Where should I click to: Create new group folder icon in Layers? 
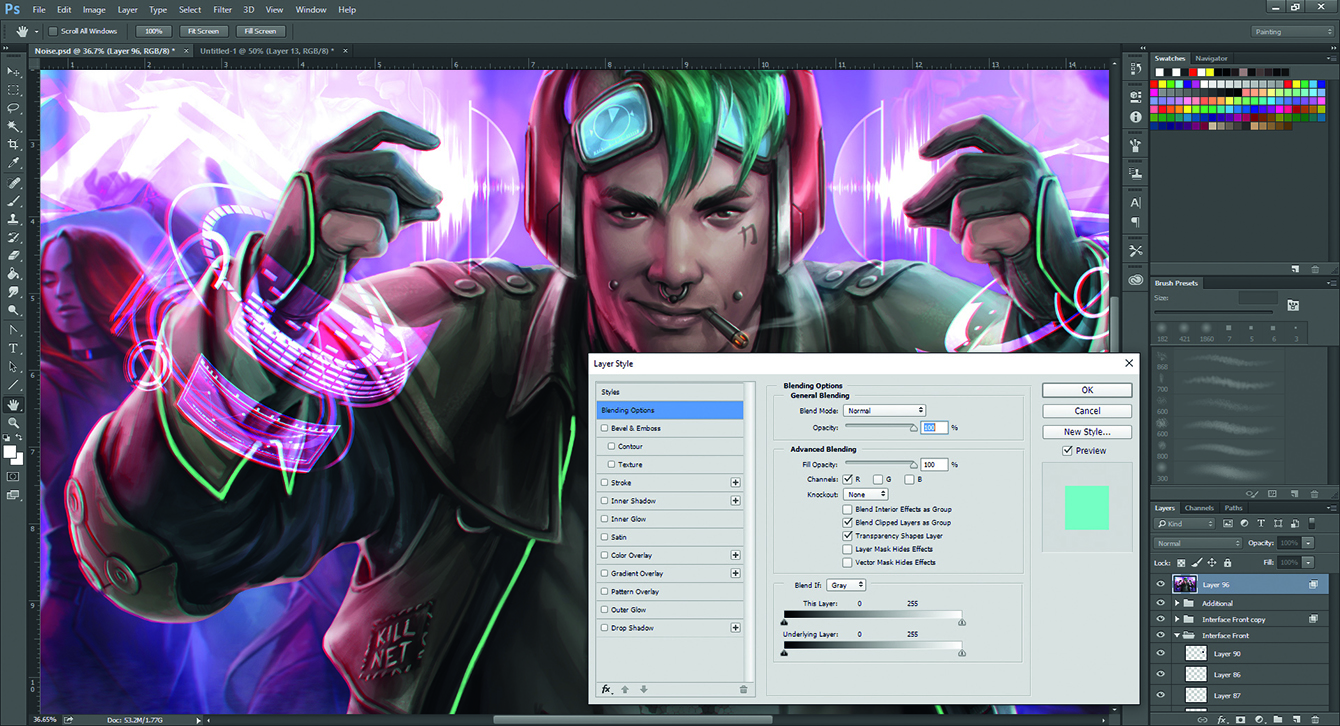click(1278, 719)
